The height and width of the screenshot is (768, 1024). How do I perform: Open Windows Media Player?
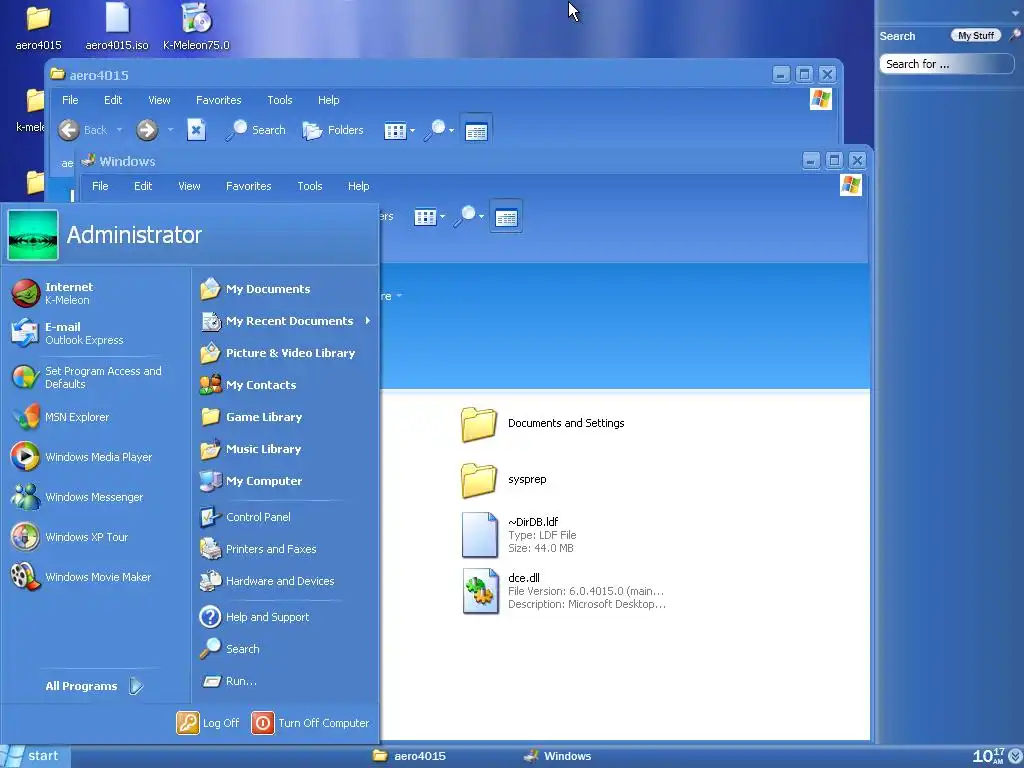click(82, 457)
